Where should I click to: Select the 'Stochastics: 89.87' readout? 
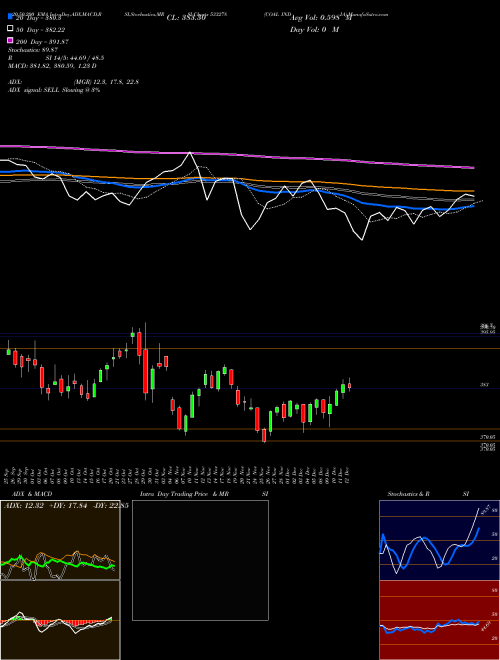(33, 50)
